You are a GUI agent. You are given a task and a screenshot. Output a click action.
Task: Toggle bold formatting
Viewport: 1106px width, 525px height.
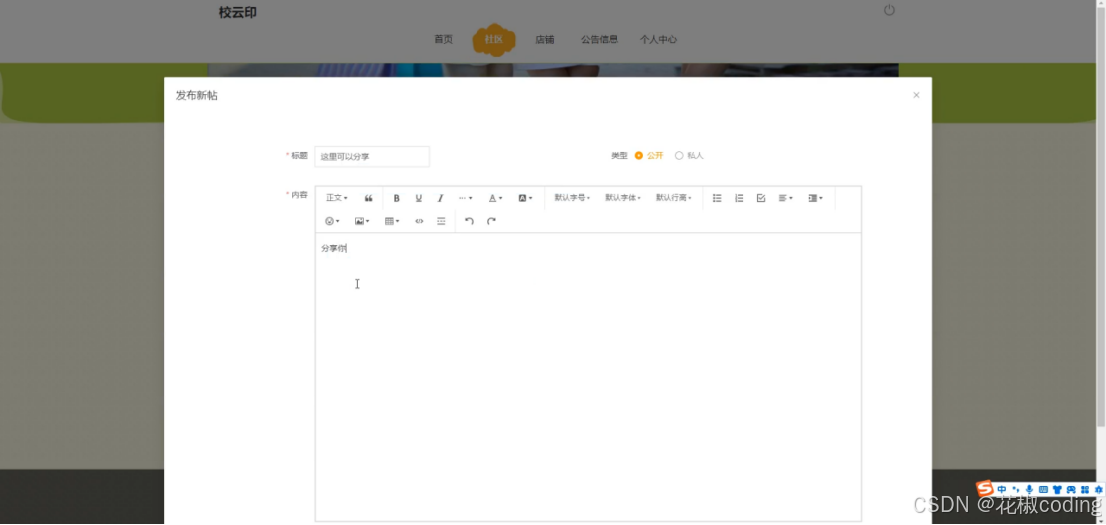pyautogui.click(x=396, y=198)
